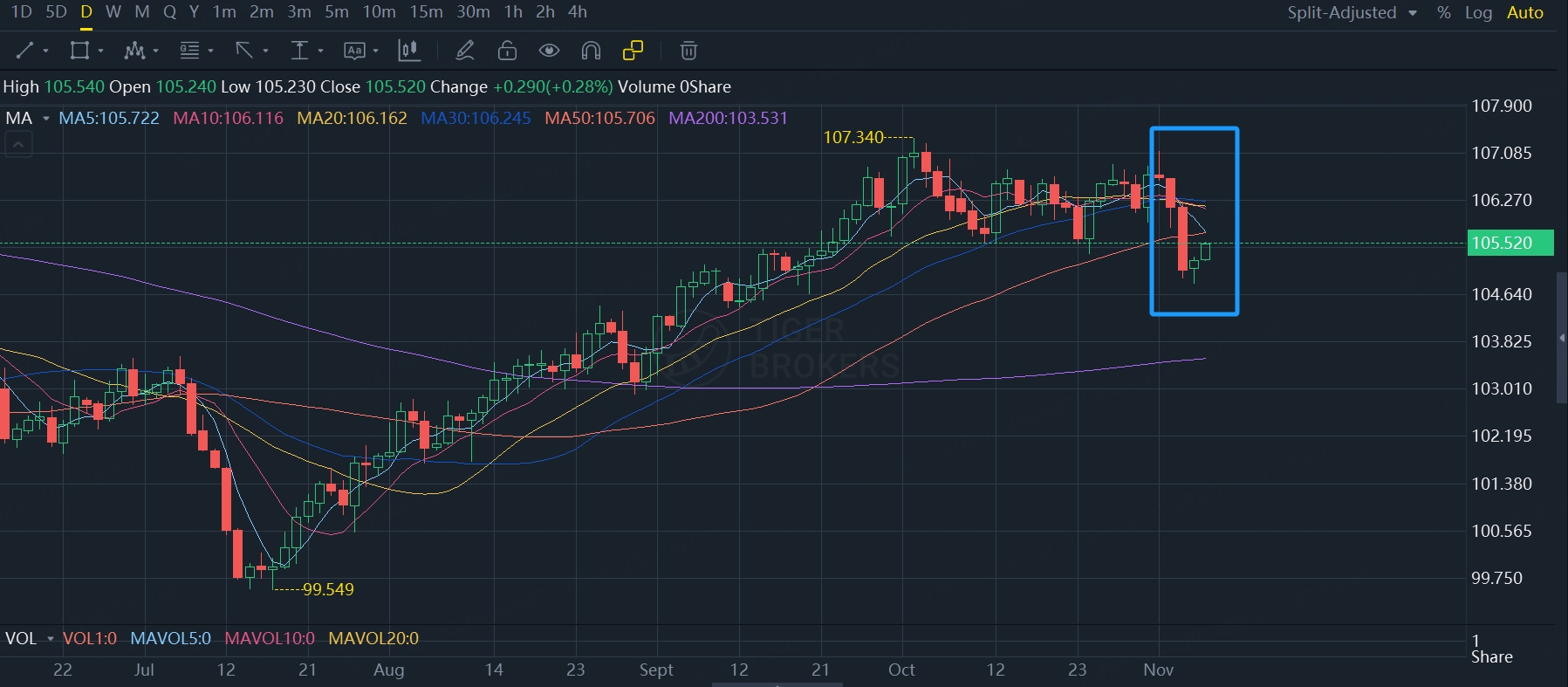The height and width of the screenshot is (687, 1568).
Task: Toggle the drawing lock icon
Action: (x=507, y=51)
